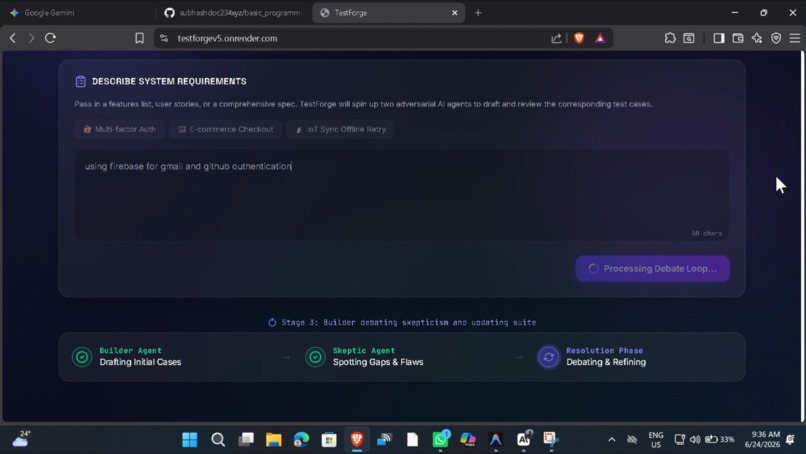The width and height of the screenshot is (806, 454).
Task: Click the Drafting Initial Cases label
Action: pos(140,362)
